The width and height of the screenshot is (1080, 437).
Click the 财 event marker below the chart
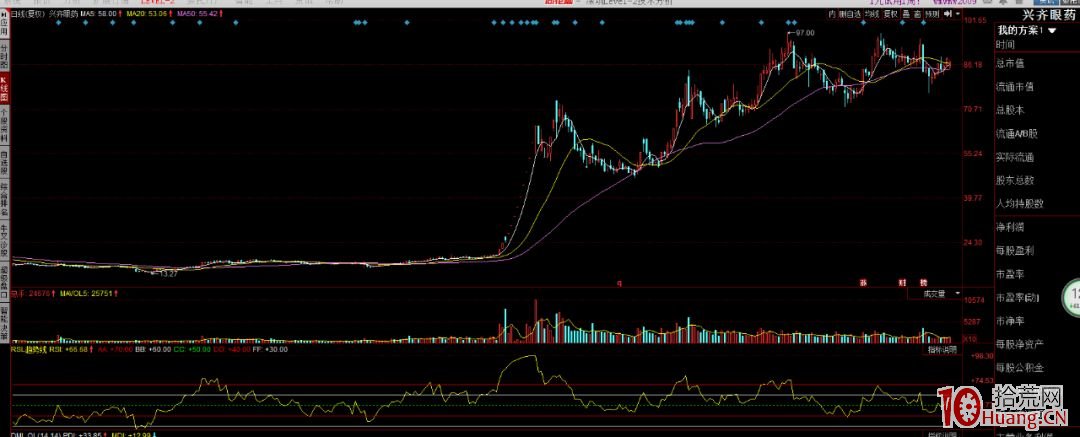(x=902, y=283)
